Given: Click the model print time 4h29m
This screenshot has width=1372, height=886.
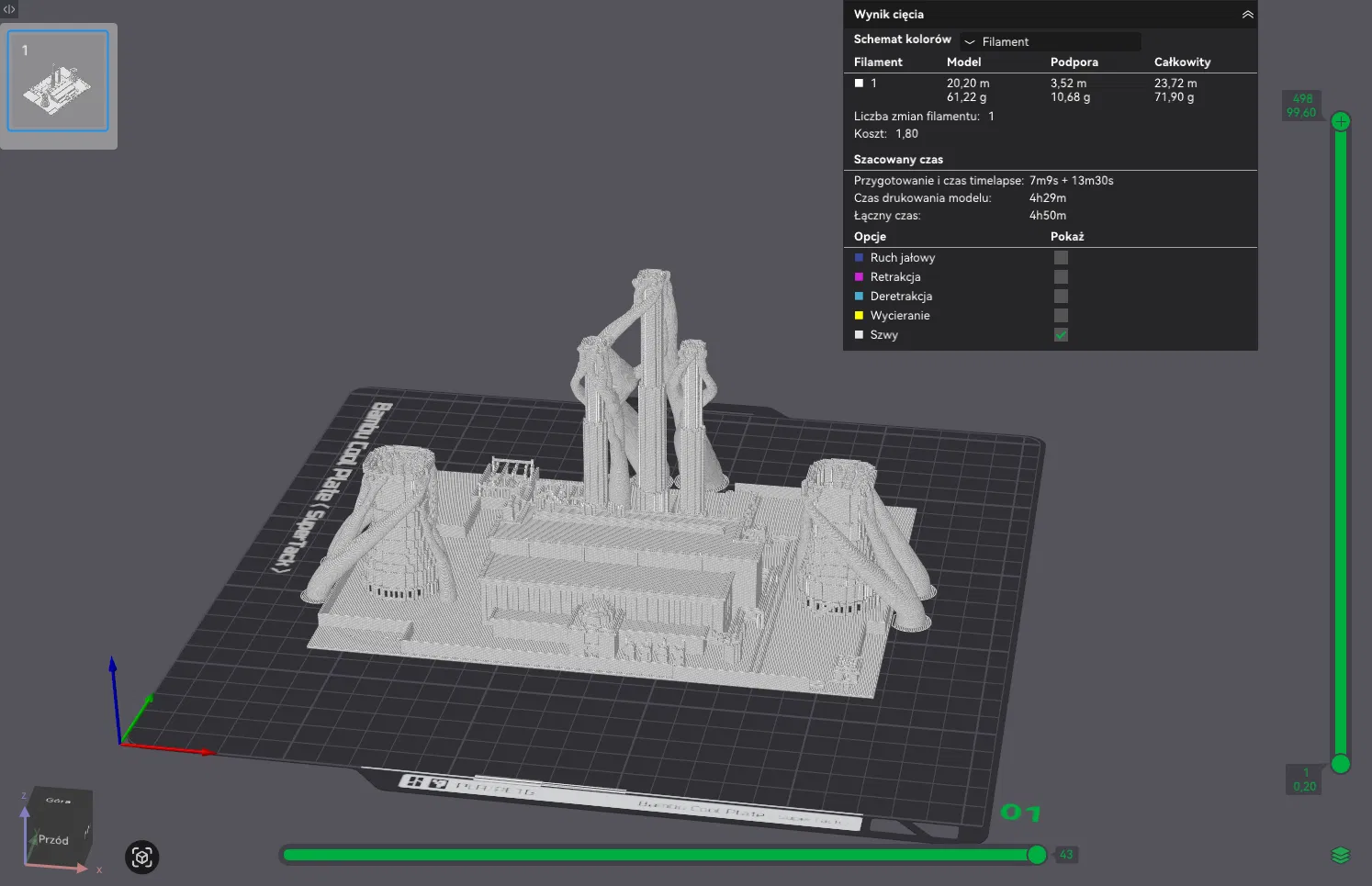Looking at the screenshot, I should point(1048,198).
